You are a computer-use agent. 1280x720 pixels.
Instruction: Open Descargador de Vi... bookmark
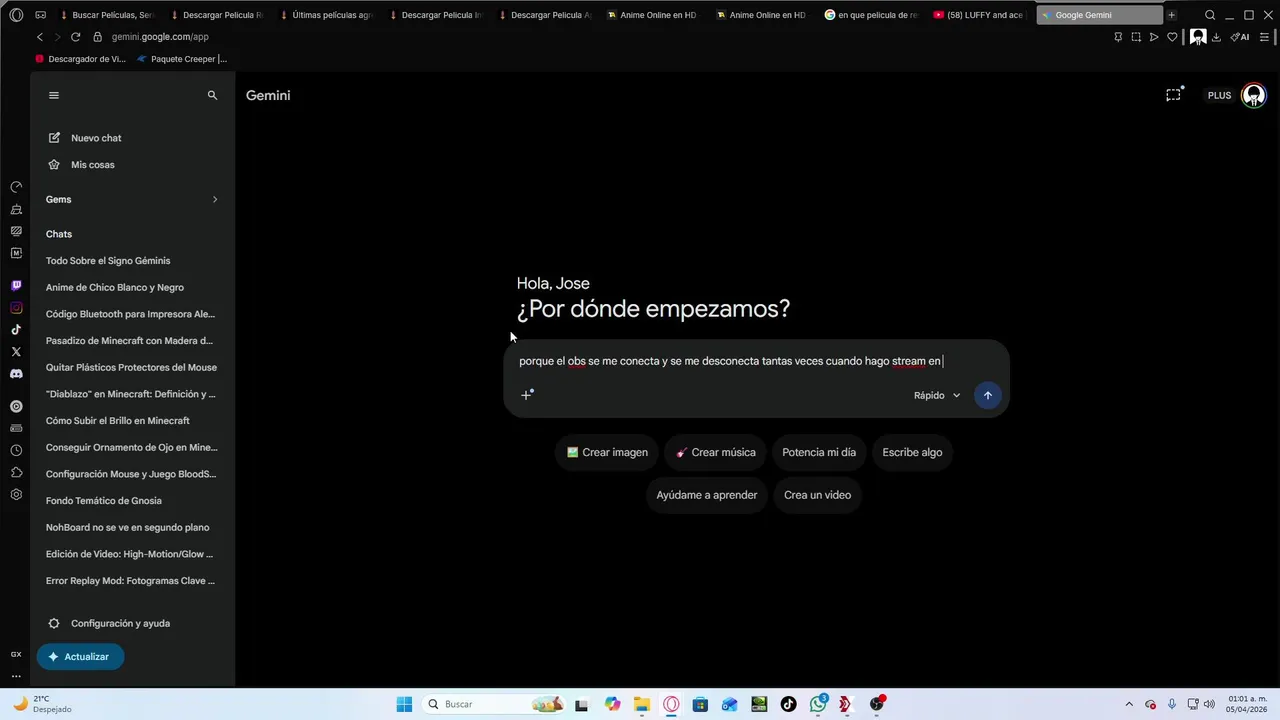pos(80,59)
